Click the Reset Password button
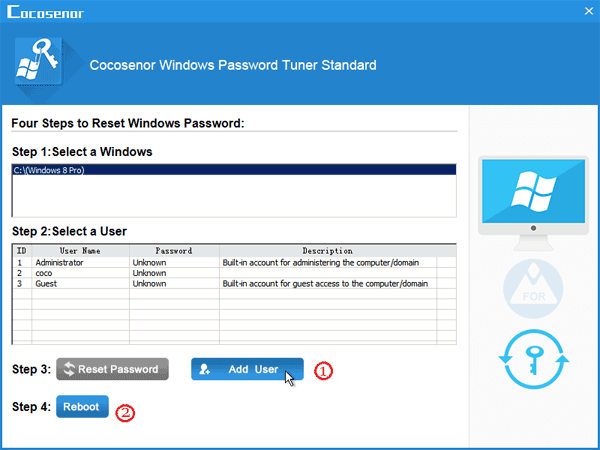600x450 pixels. tap(112, 369)
